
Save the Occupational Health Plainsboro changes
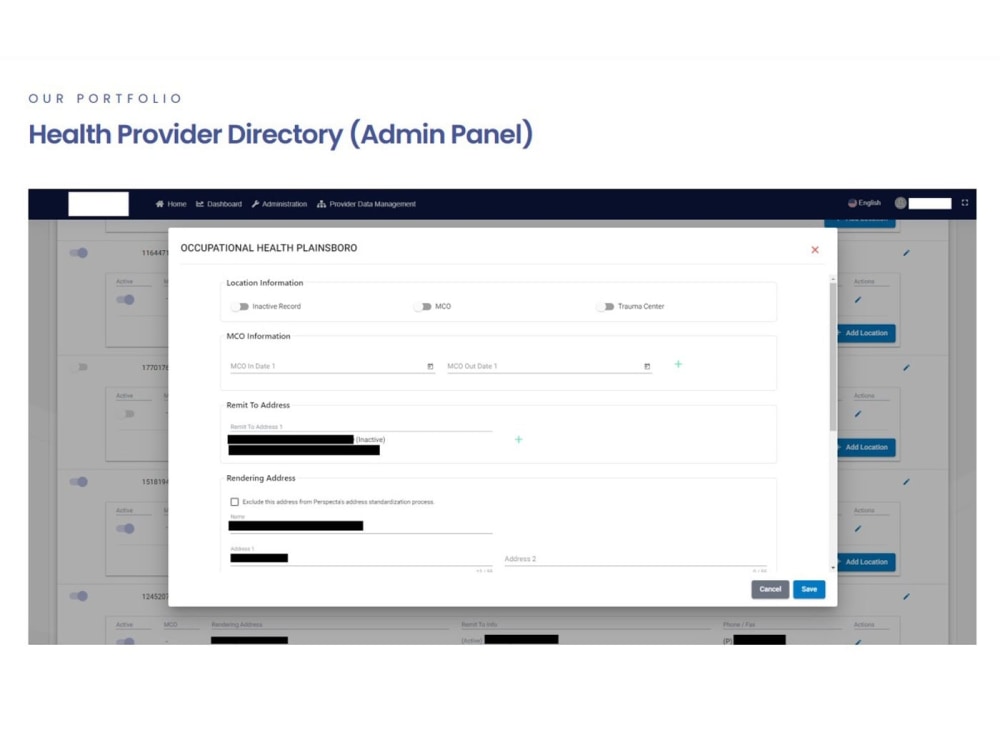[x=809, y=589]
